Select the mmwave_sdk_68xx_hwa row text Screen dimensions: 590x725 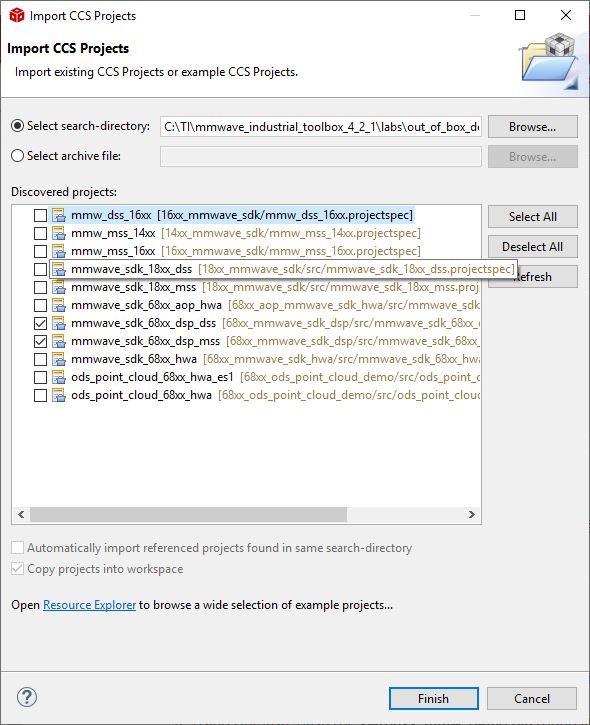coord(275,360)
